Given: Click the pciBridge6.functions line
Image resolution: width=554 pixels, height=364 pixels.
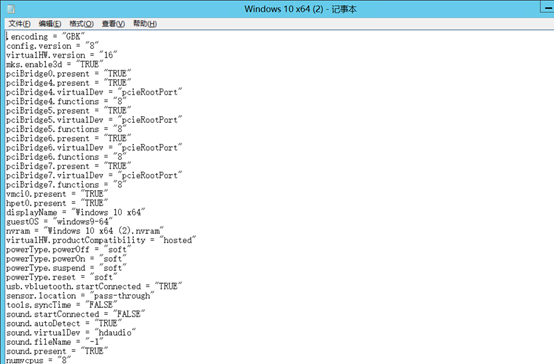Looking at the screenshot, I should pos(66,157).
